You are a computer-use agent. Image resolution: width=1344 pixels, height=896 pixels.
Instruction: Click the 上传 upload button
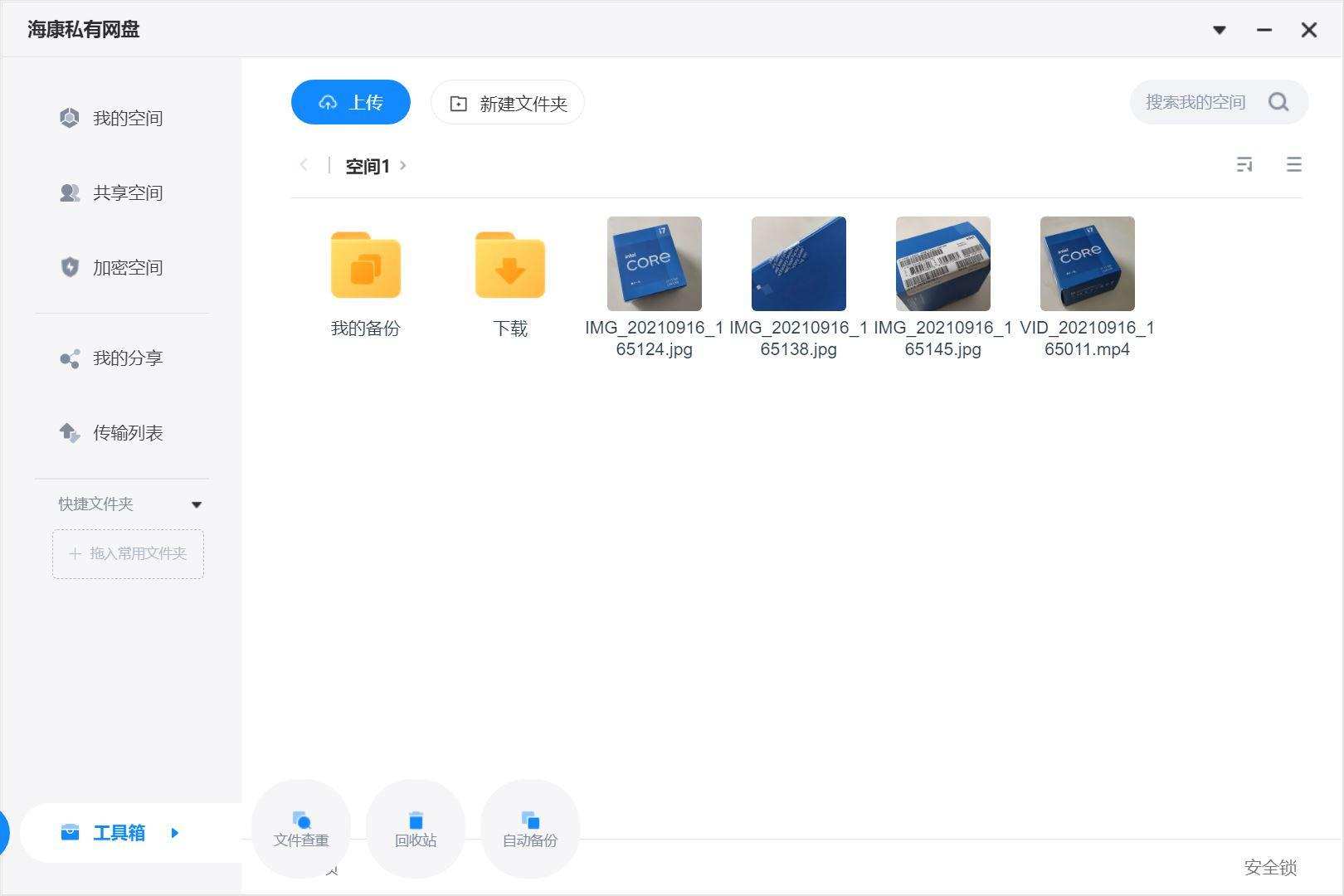350,101
